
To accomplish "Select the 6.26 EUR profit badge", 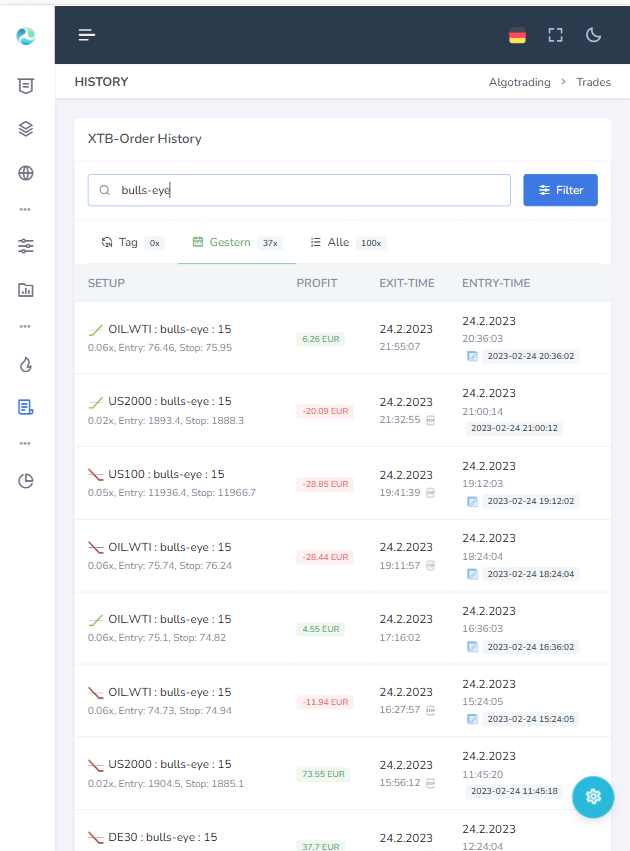I will click(x=321, y=339).
